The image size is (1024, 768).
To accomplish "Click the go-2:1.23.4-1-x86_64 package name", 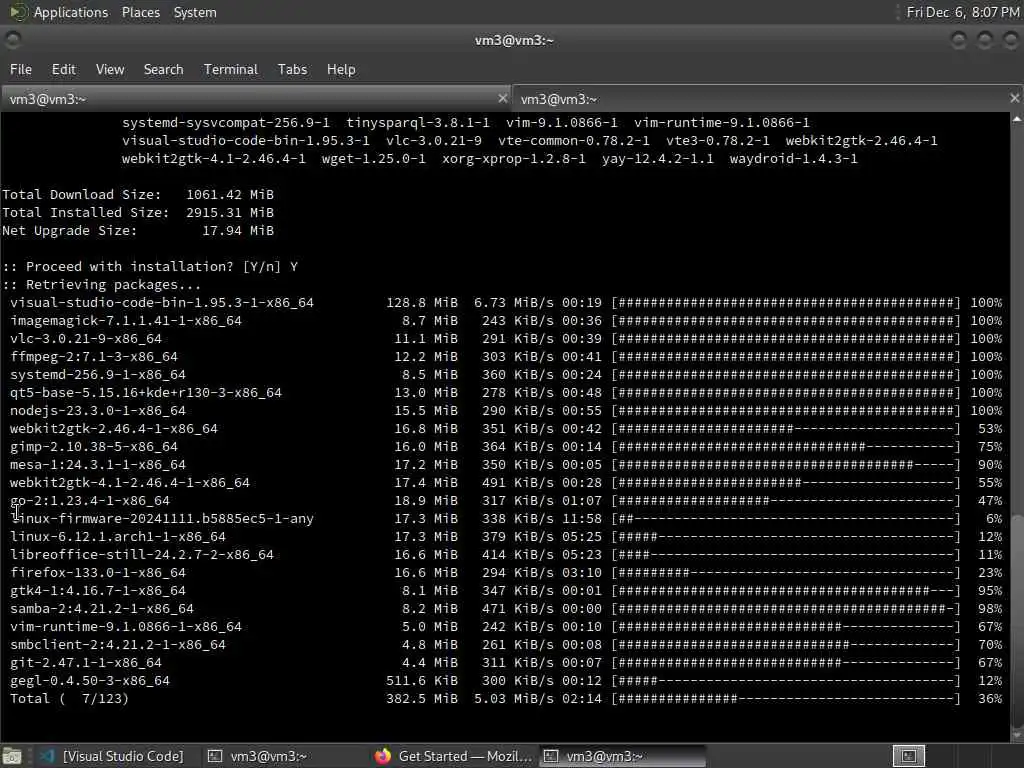I will coord(89,501).
